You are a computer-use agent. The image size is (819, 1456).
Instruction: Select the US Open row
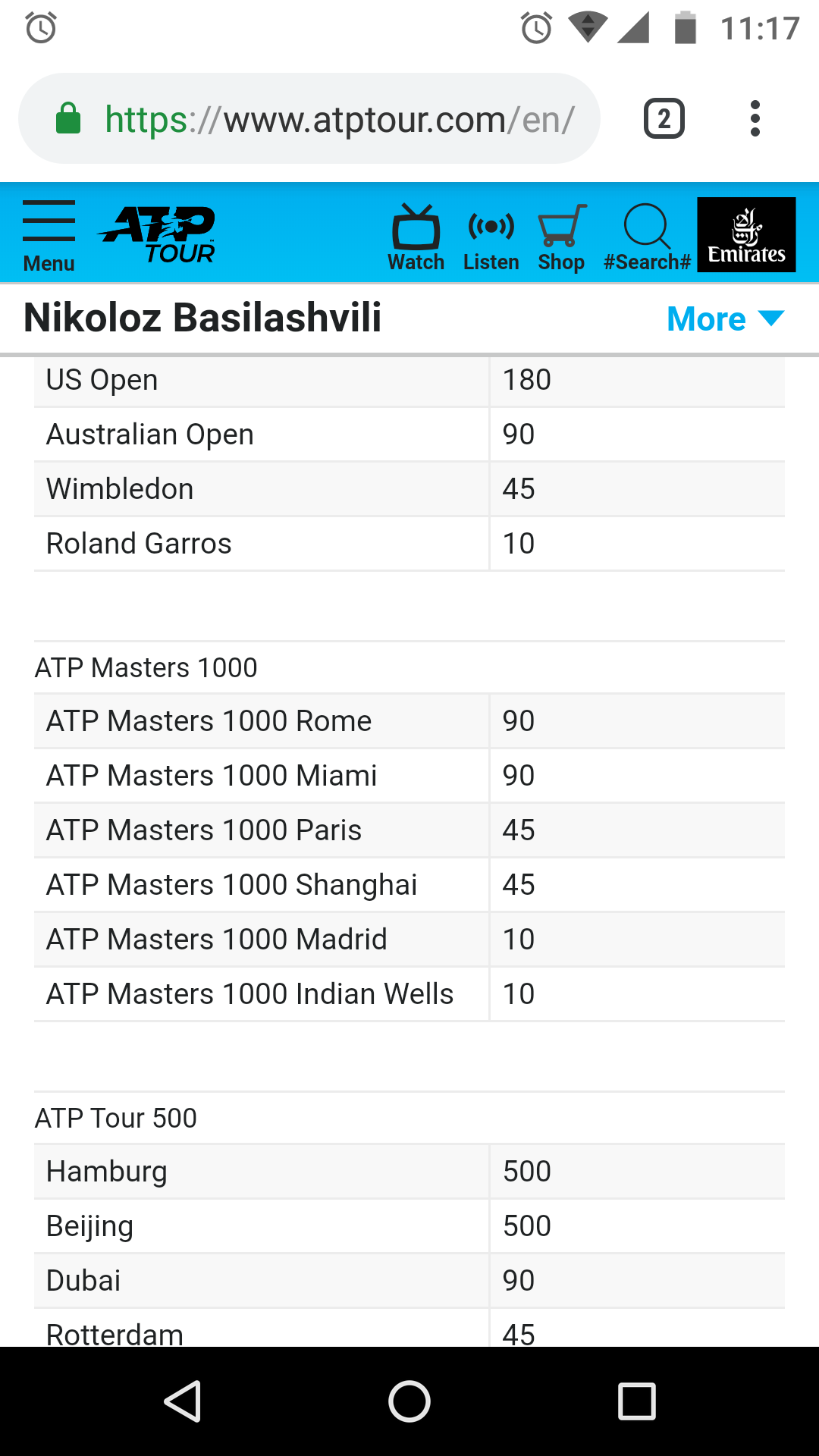click(x=409, y=380)
